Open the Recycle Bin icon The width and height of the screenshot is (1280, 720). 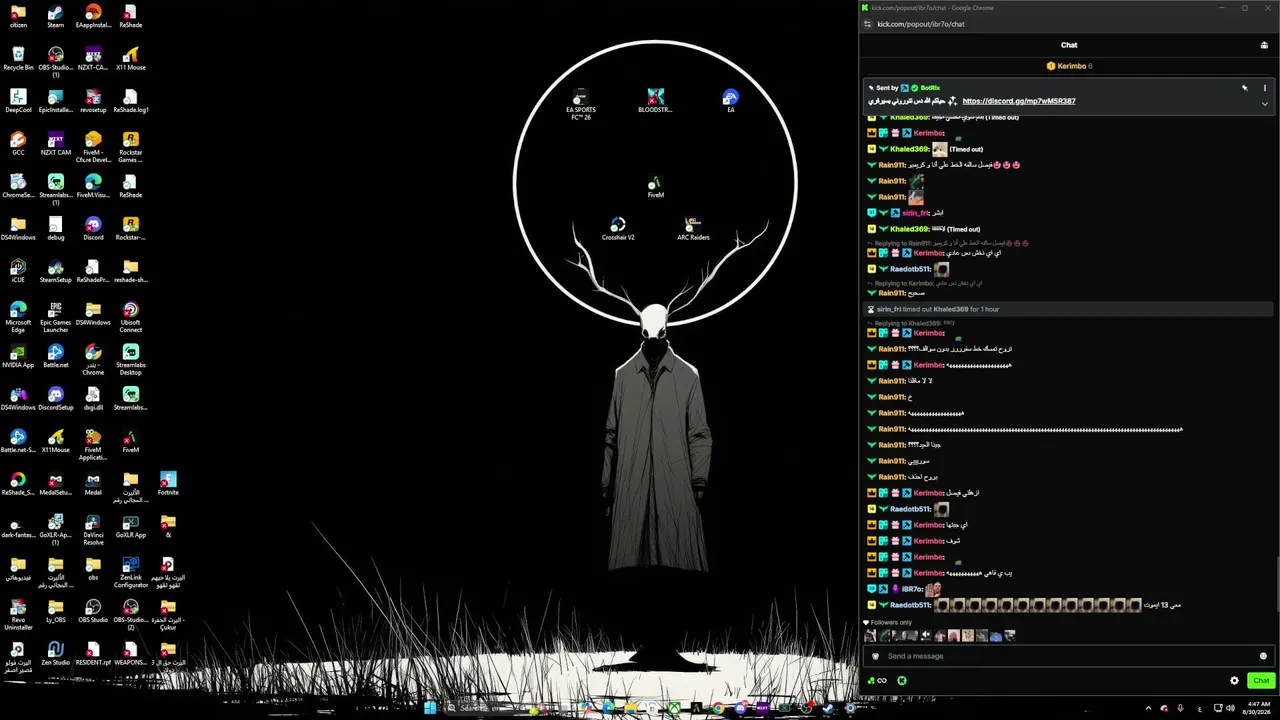[x=18, y=58]
